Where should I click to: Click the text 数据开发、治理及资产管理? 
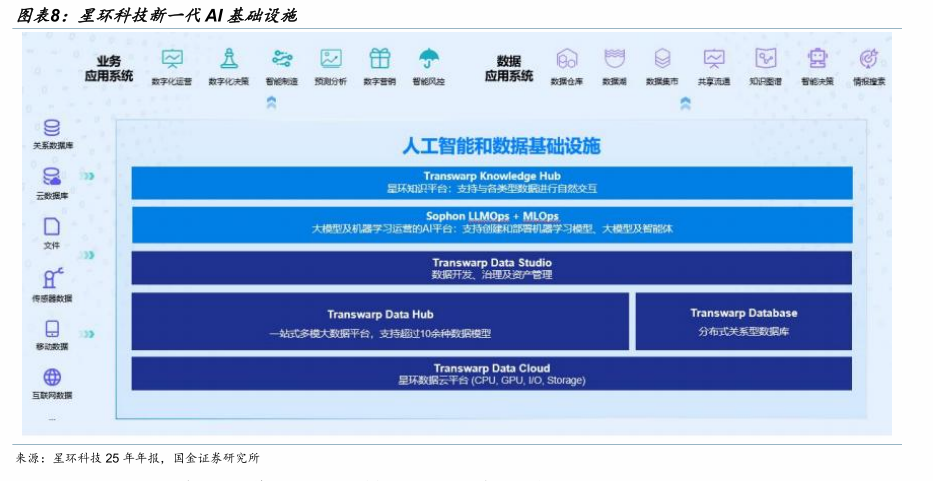(492, 275)
